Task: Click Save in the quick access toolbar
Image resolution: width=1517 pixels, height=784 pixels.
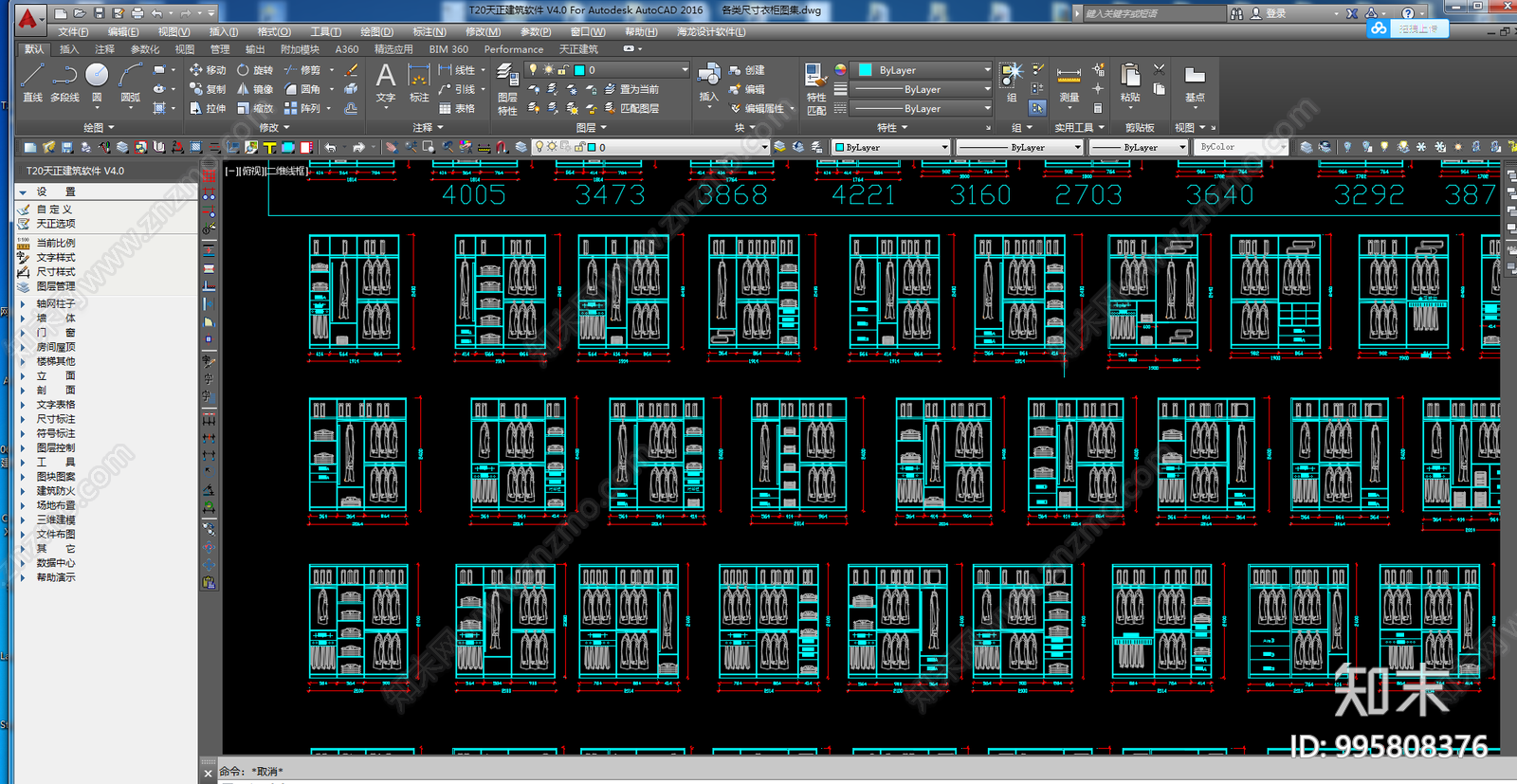Action: 99,13
